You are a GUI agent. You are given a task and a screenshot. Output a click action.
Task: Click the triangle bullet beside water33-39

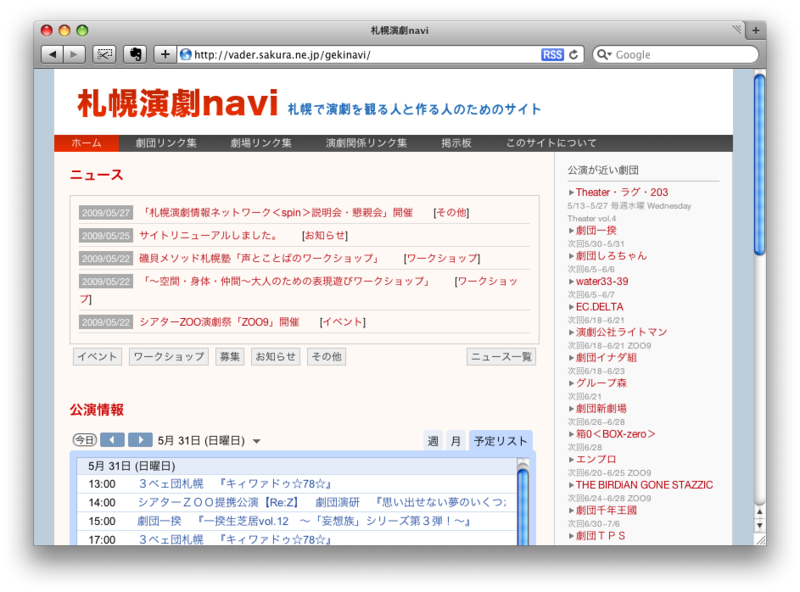click(571, 282)
